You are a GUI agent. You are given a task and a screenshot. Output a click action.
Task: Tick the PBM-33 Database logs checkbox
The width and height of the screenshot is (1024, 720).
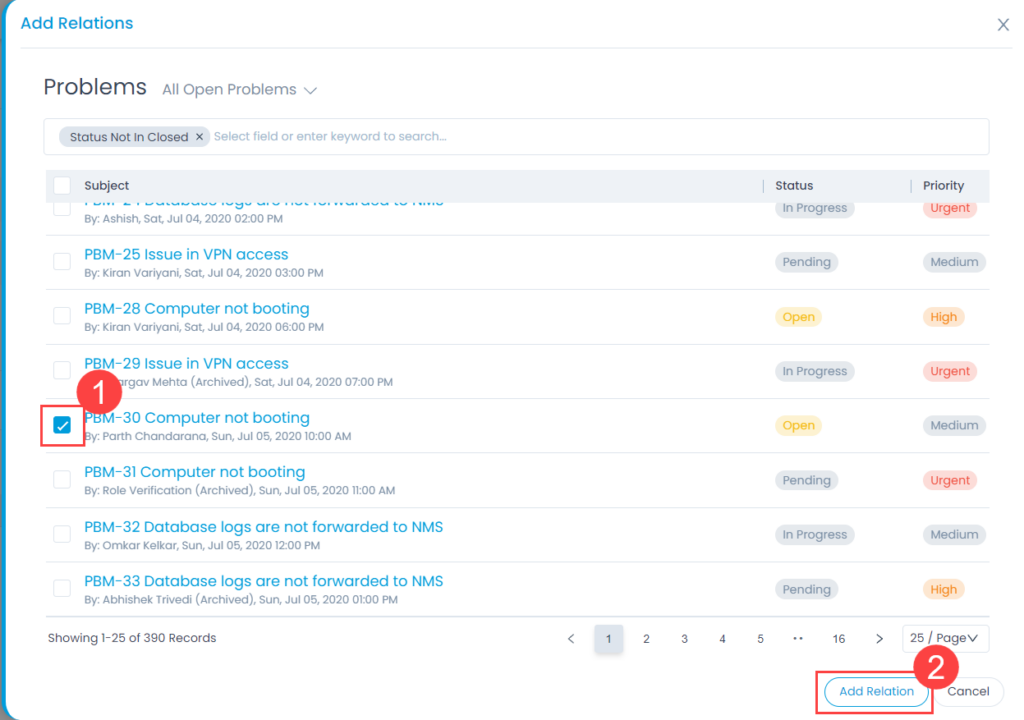point(62,589)
